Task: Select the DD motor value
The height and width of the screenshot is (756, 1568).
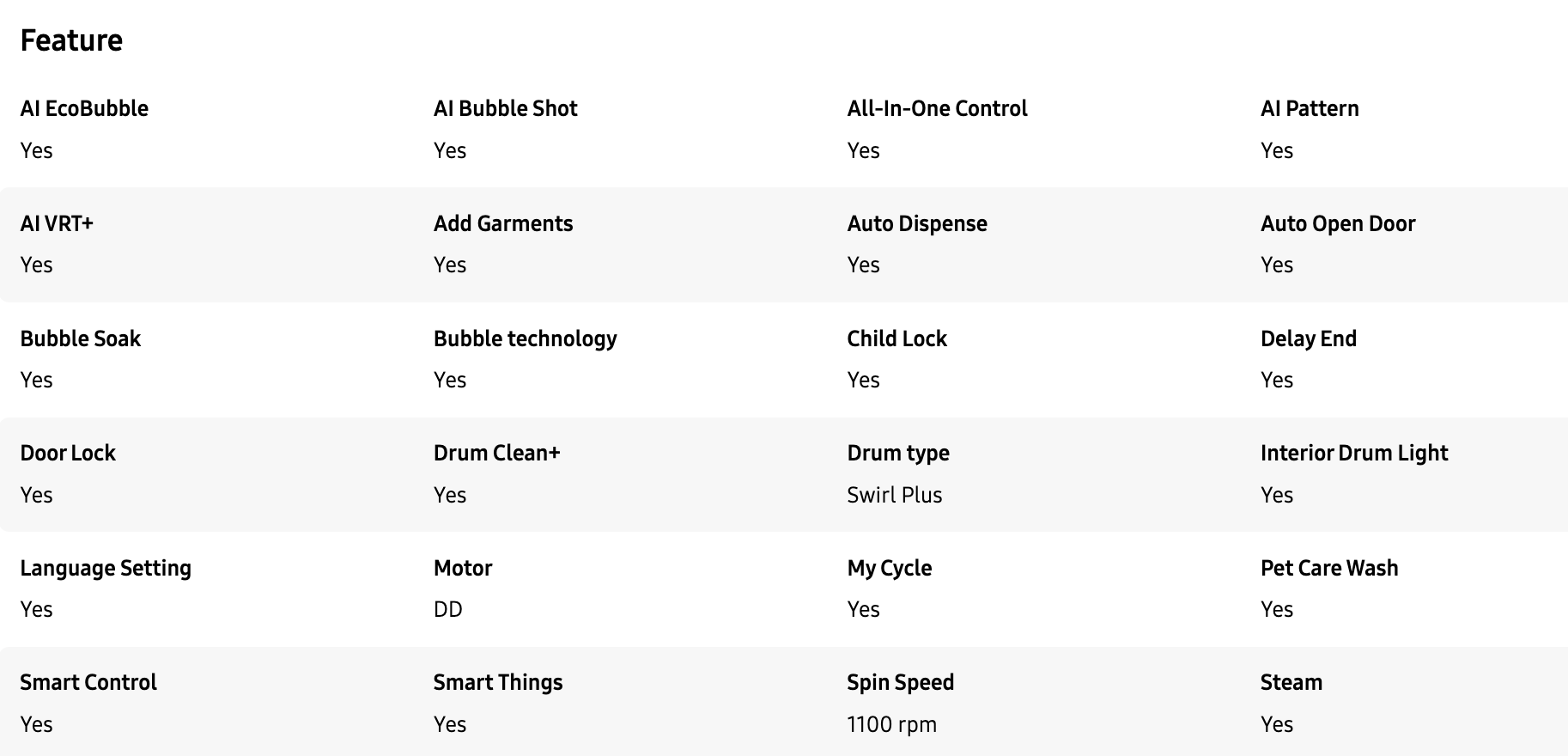Action: [448, 609]
